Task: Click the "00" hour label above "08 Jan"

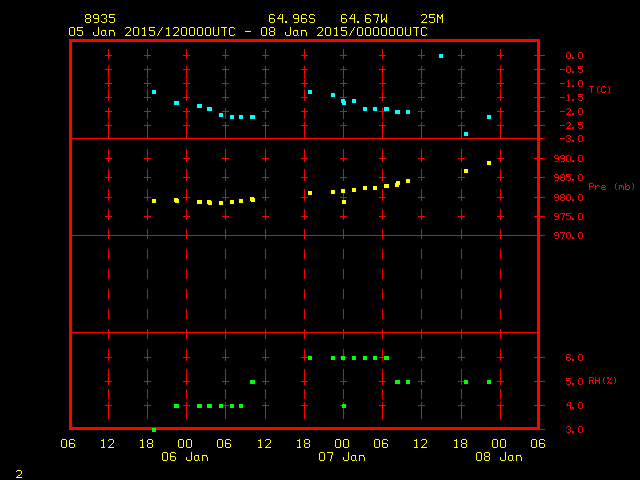Action: pos(499,444)
